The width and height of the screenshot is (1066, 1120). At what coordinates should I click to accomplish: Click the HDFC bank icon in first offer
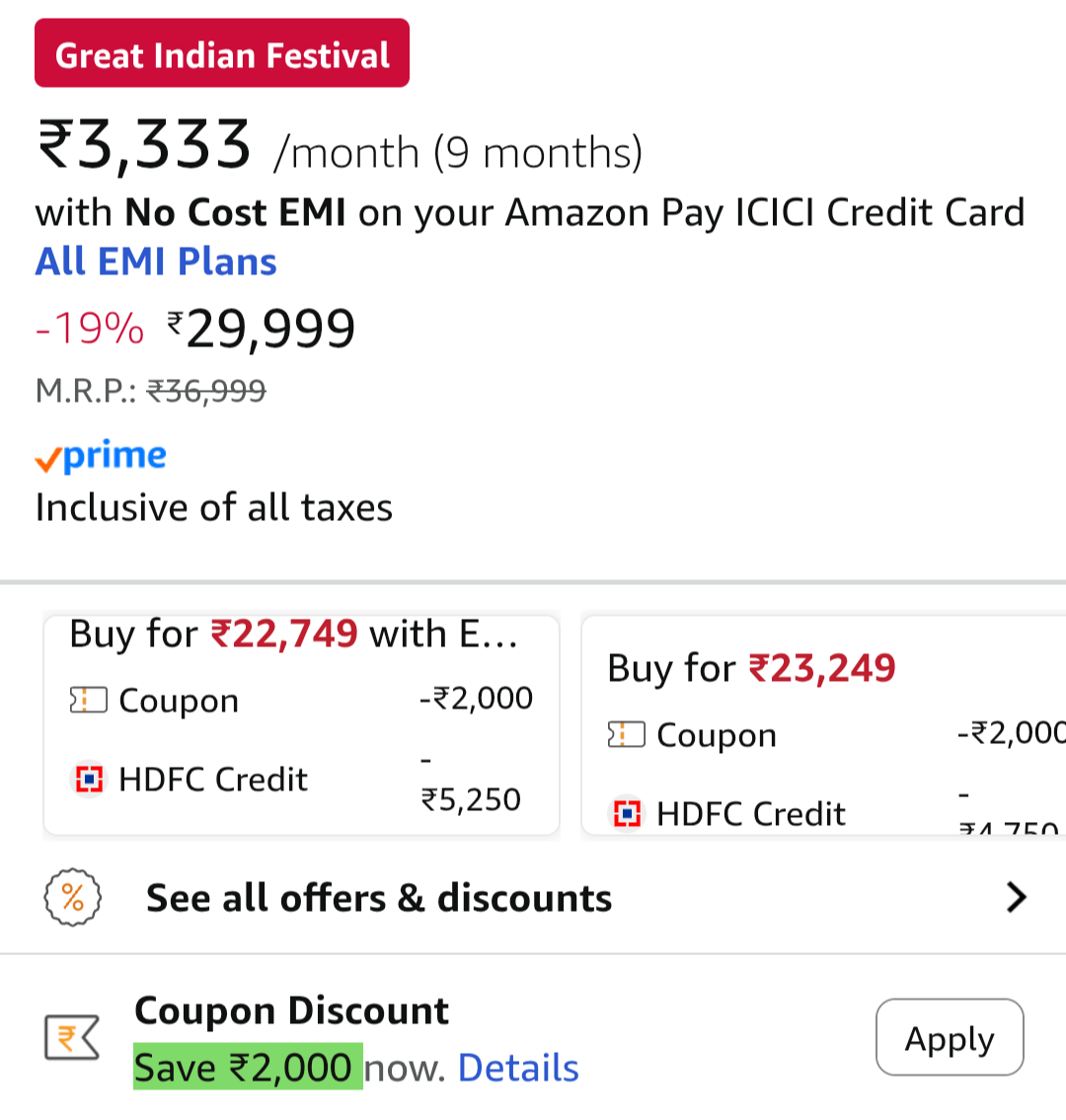[x=89, y=780]
